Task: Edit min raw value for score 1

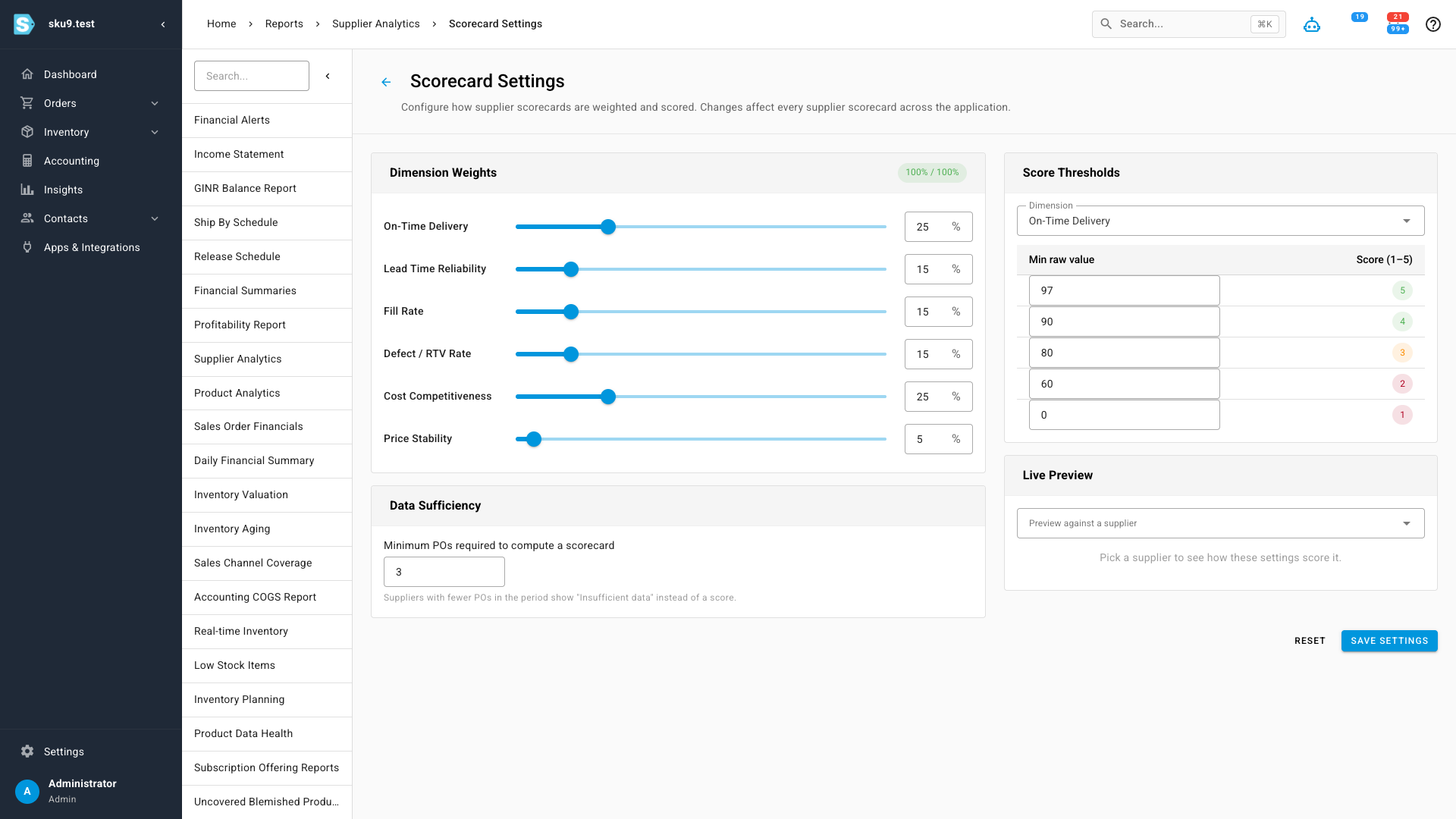Action: (x=1124, y=415)
